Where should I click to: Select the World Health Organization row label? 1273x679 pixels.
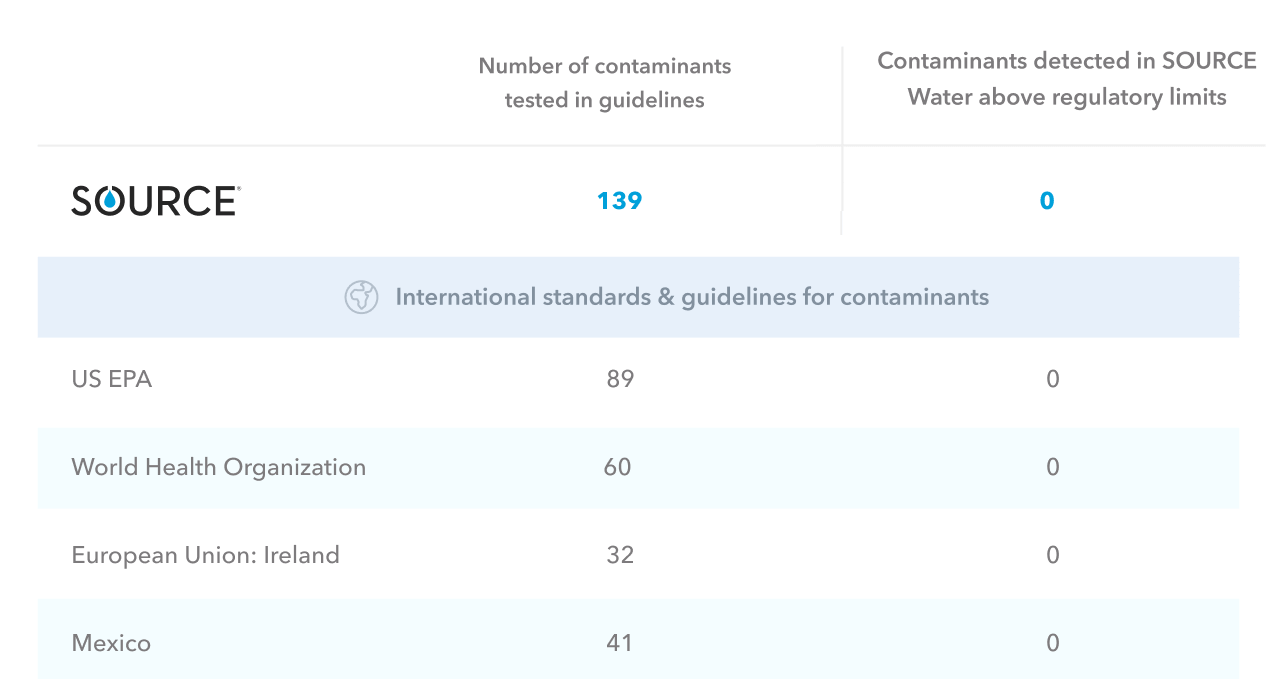coord(219,467)
